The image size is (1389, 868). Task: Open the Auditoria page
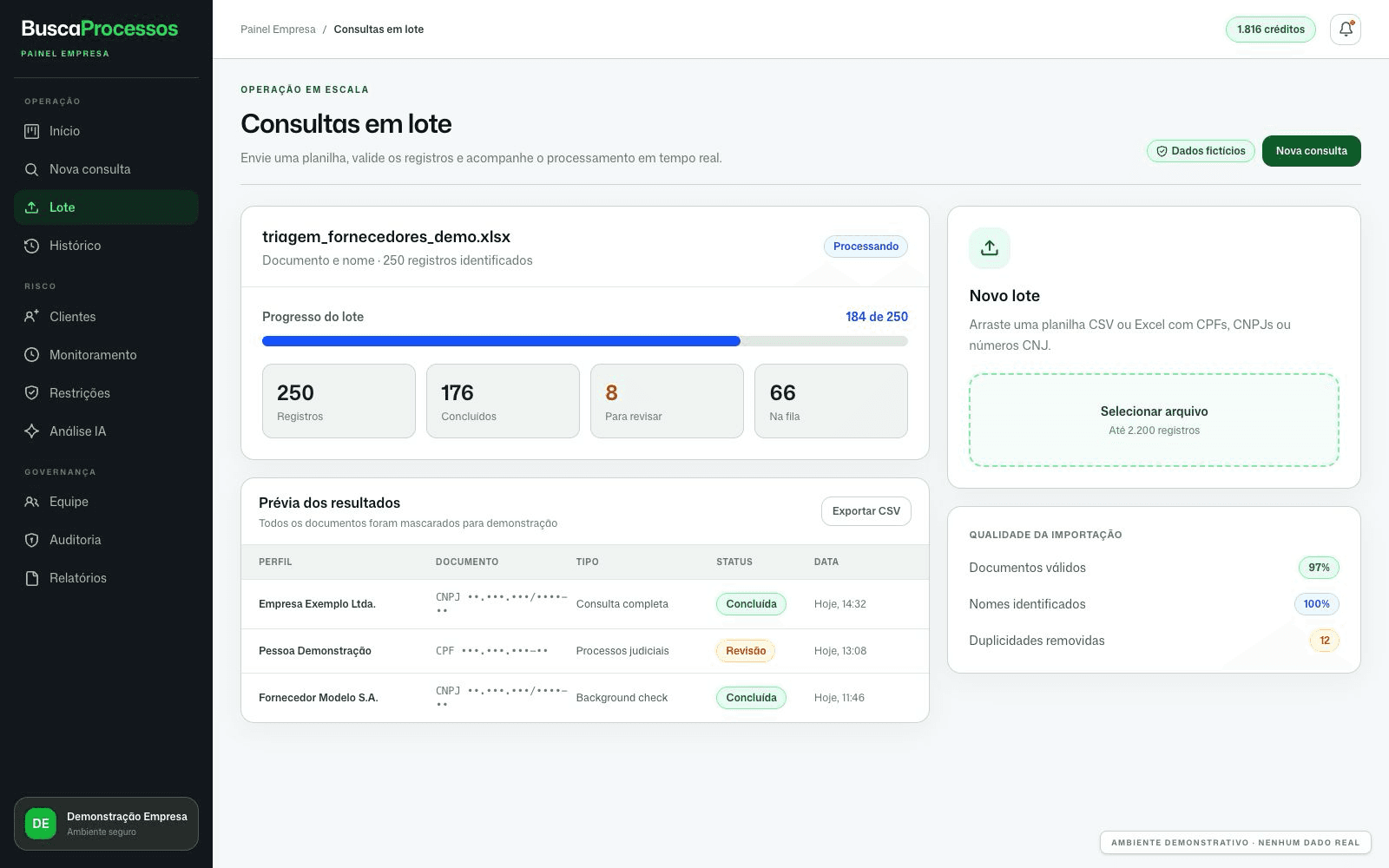(x=106, y=540)
